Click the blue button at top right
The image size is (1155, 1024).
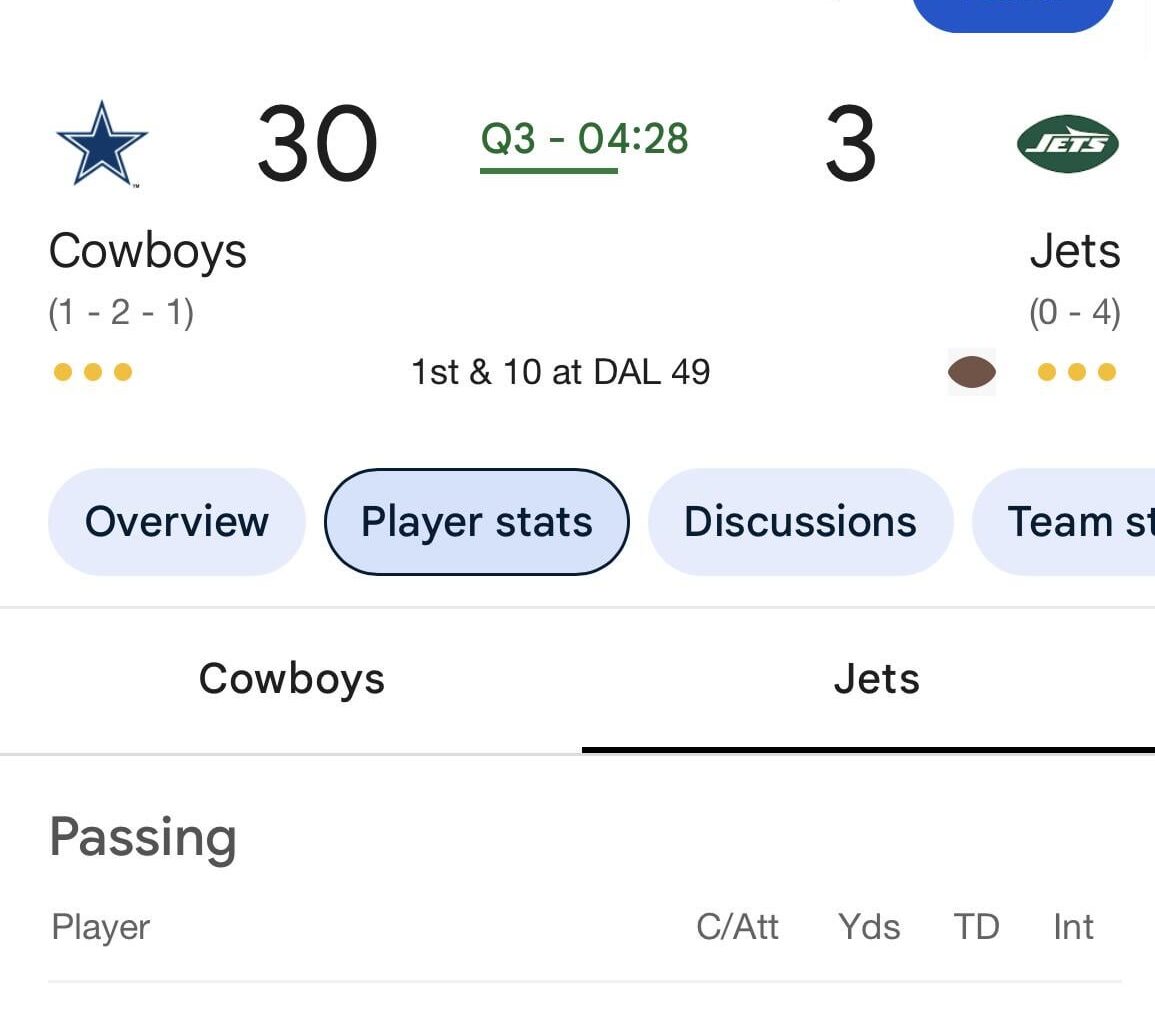1013,12
